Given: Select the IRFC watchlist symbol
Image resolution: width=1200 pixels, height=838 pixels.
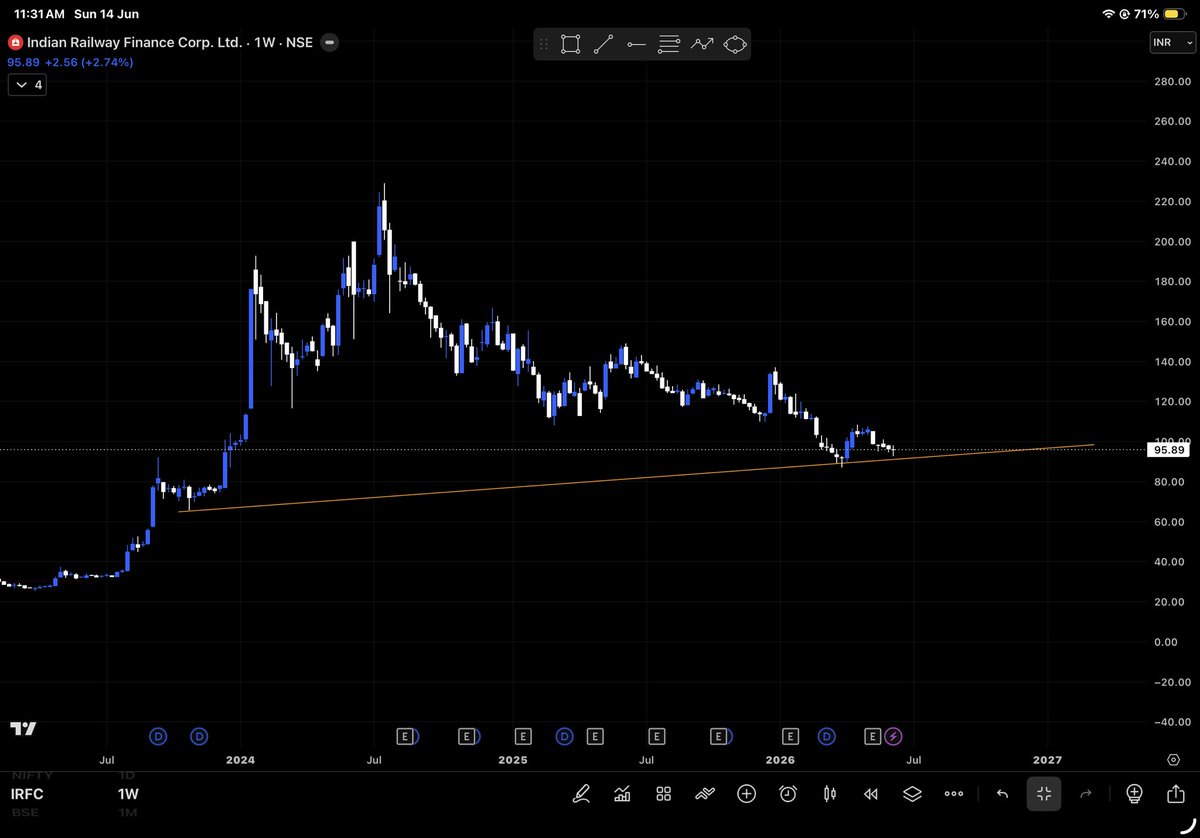Looking at the screenshot, I should pyautogui.click(x=28, y=794).
